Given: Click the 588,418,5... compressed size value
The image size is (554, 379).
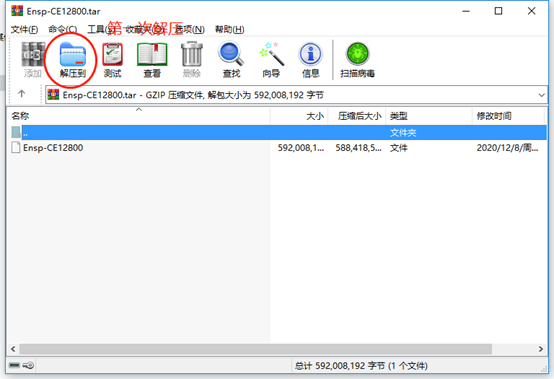Looking at the screenshot, I should [359, 148].
